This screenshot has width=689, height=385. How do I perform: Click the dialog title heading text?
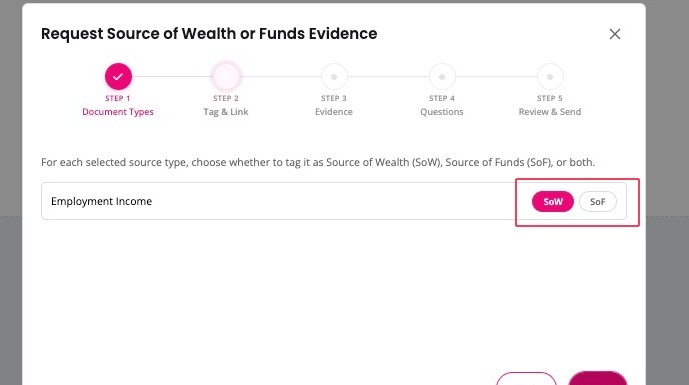point(209,34)
